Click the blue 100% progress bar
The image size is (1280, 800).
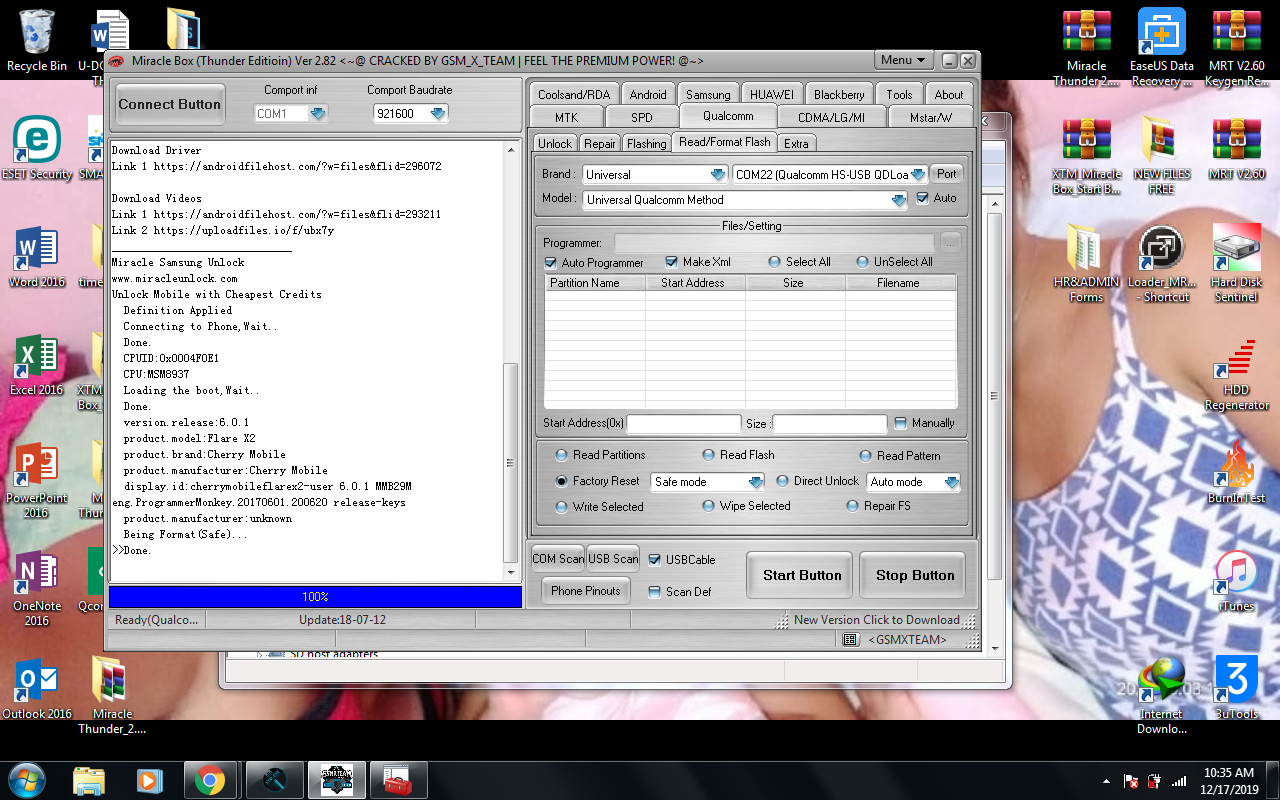(315, 597)
